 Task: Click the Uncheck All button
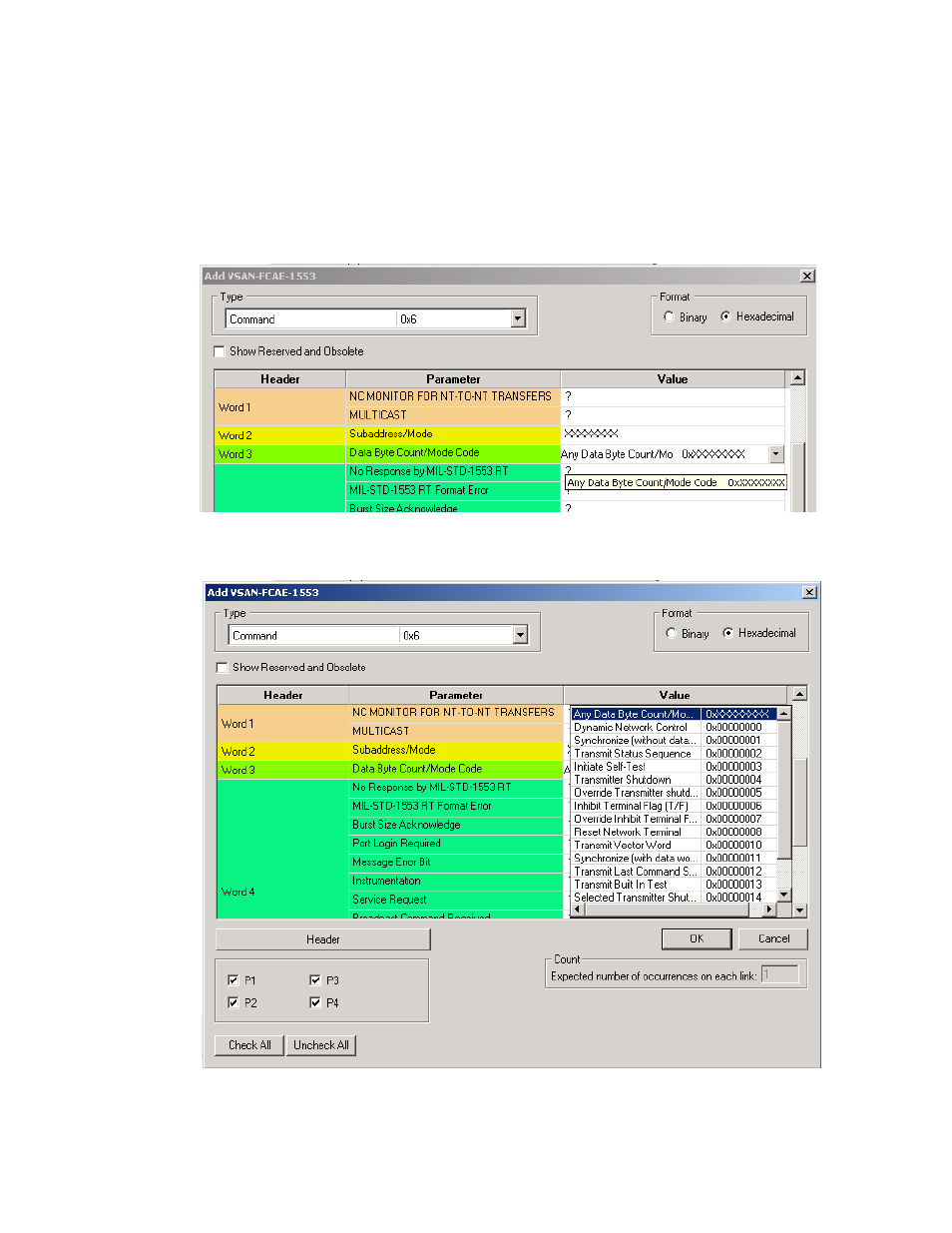tap(321, 1045)
